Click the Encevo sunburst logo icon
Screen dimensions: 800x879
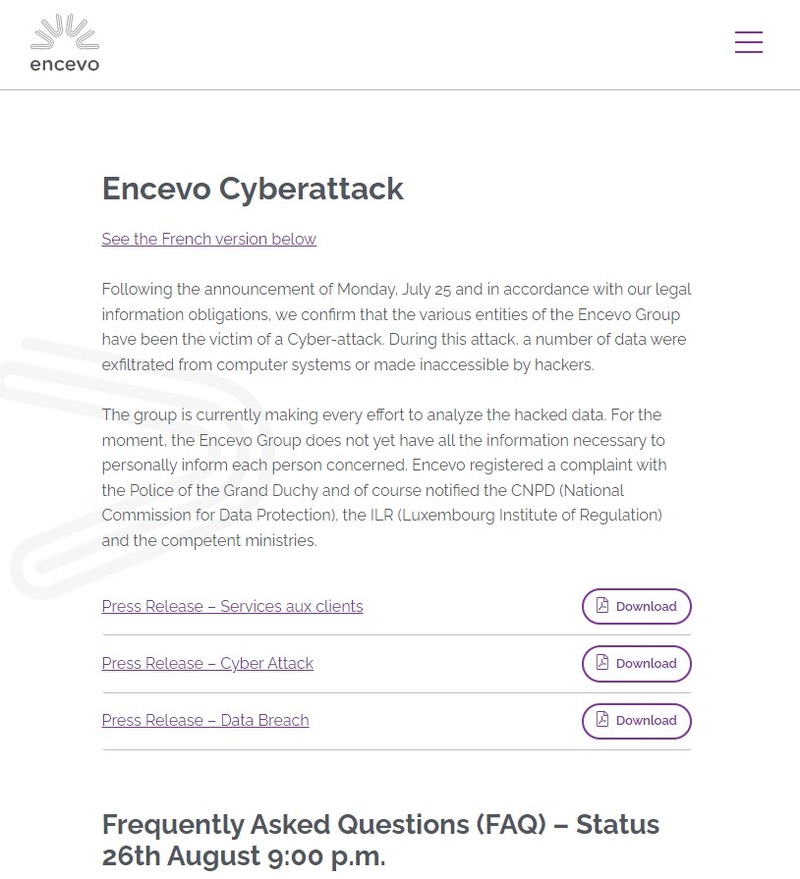click(x=64, y=32)
